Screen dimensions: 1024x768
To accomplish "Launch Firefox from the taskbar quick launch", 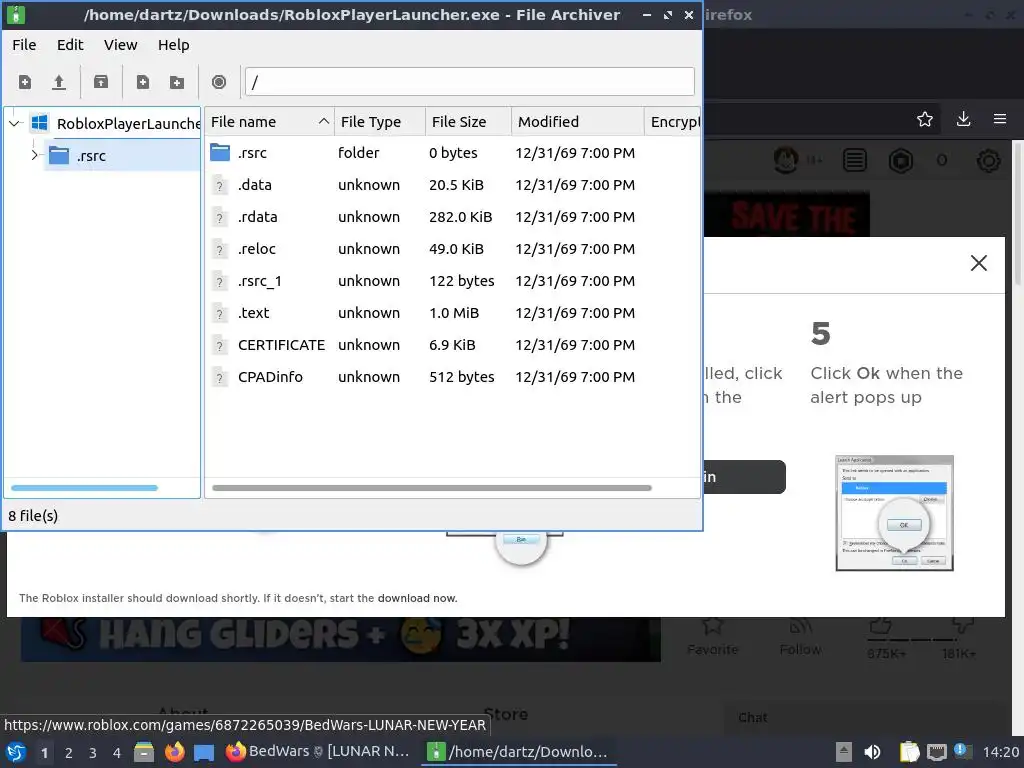I will point(174,752).
